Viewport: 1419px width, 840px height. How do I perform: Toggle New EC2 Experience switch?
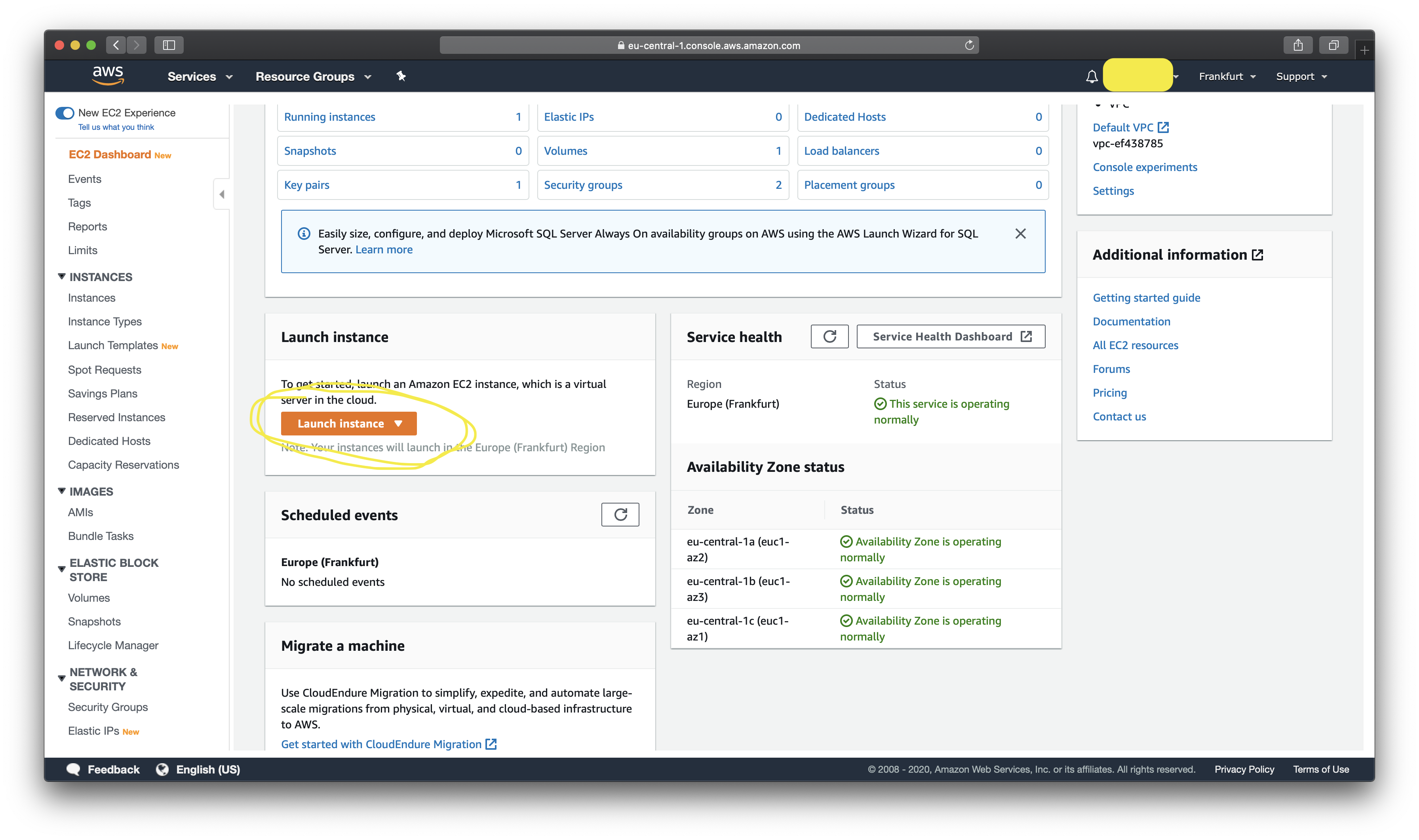click(65, 113)
